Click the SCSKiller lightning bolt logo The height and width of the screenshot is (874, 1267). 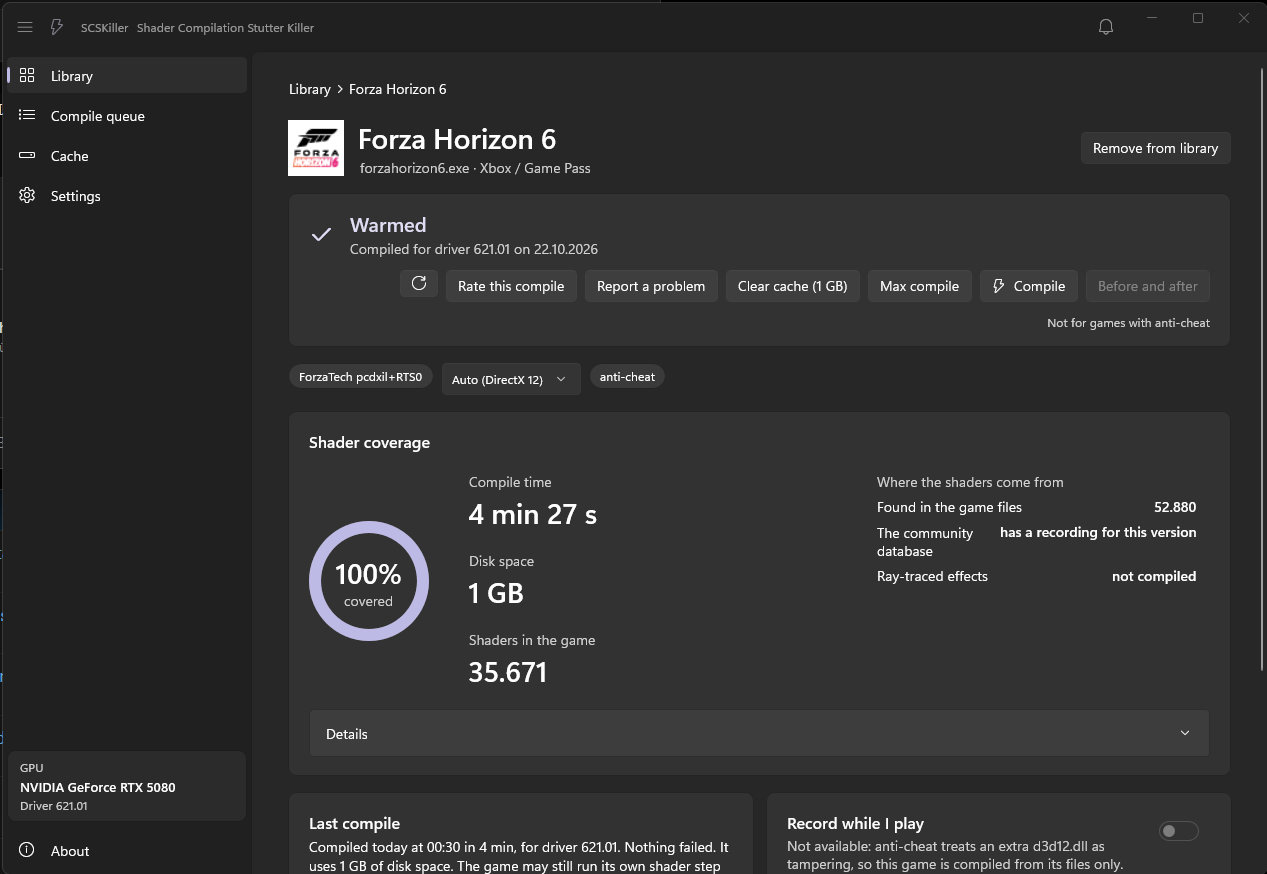(x=57, y=27)
